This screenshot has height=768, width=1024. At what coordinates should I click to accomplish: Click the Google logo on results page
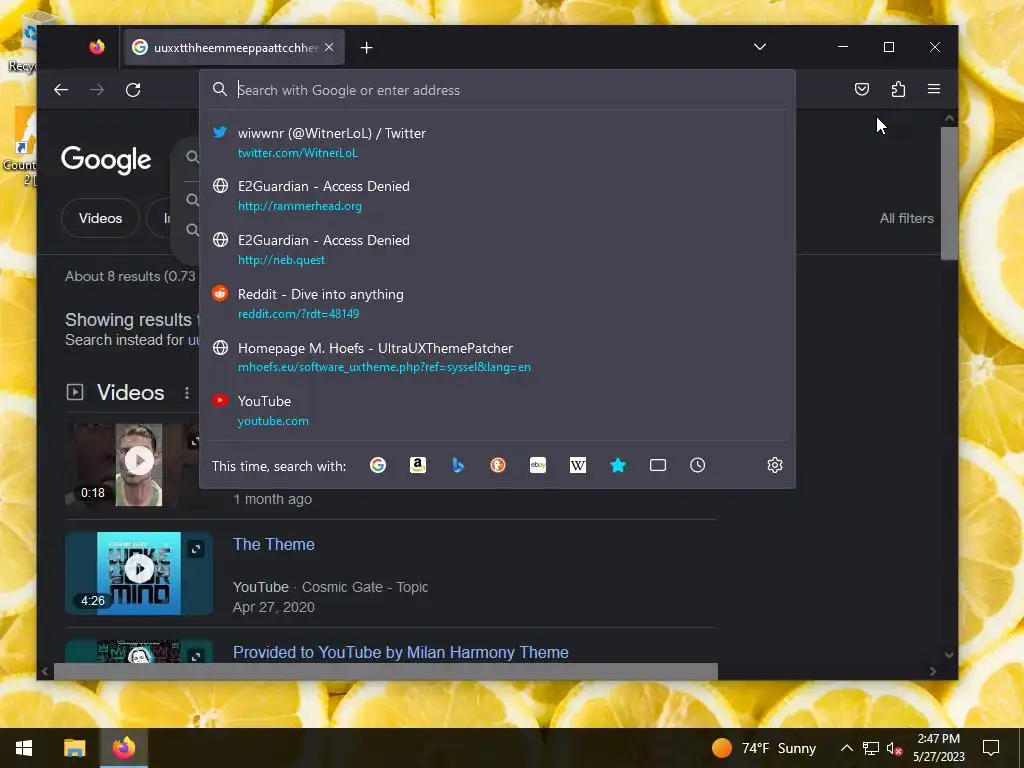[x=106, y=160]
